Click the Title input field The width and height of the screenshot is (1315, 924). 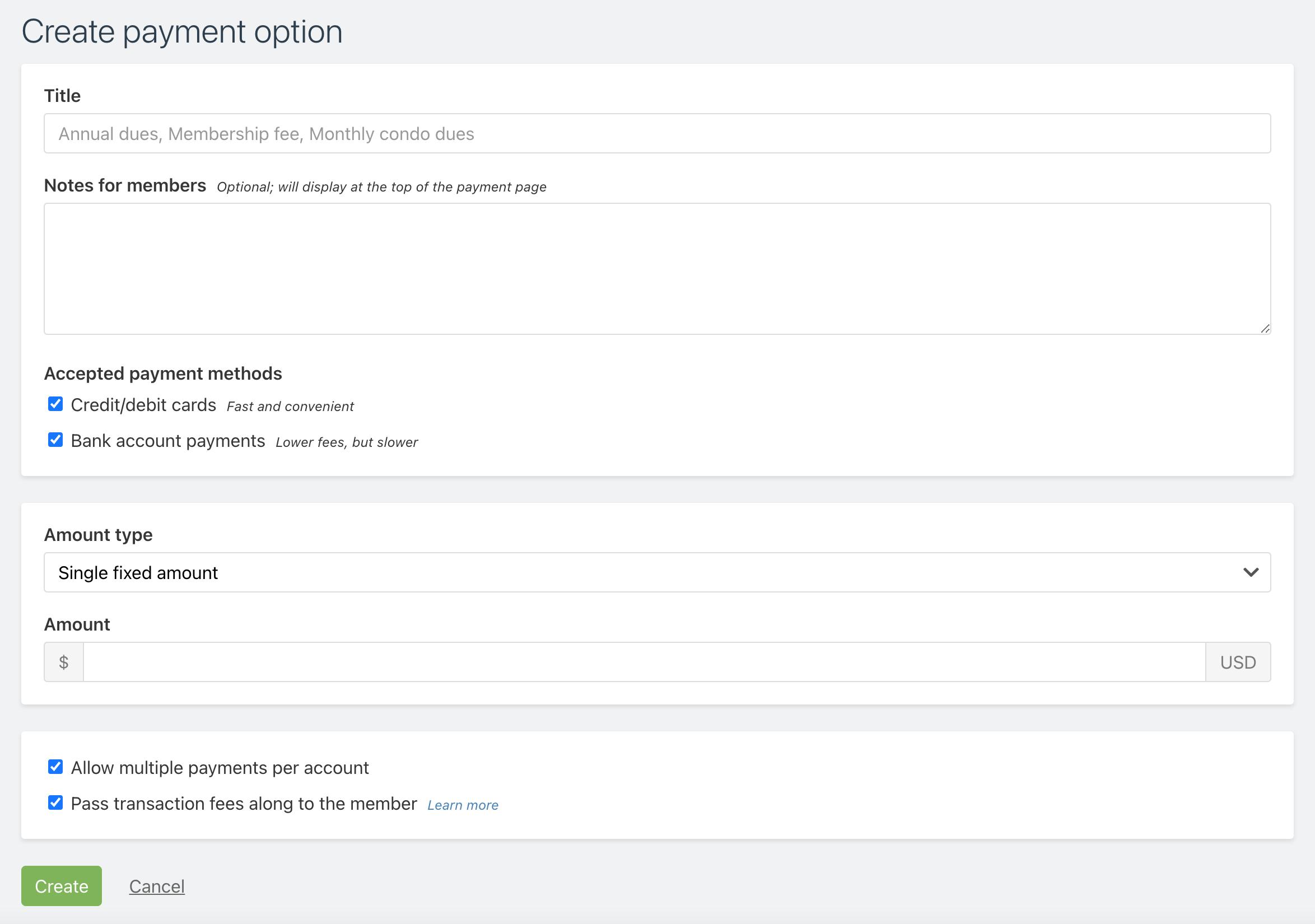(x=656, y=133)
